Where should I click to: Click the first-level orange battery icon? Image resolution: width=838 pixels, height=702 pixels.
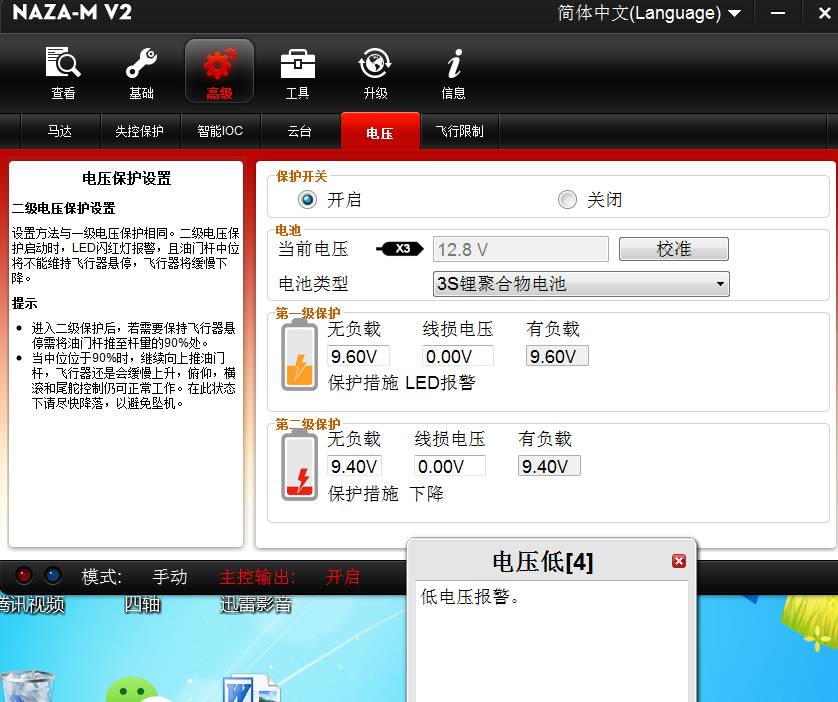[x=299, y=355]
